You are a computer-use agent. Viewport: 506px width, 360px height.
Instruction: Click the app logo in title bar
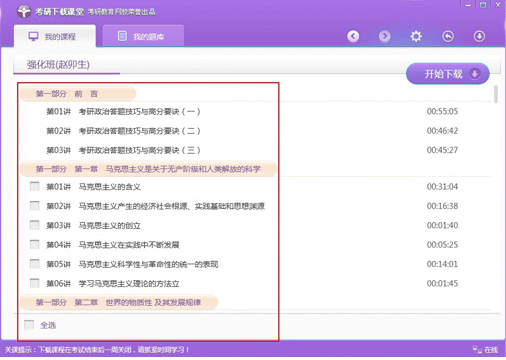click(x=24, y=12)
